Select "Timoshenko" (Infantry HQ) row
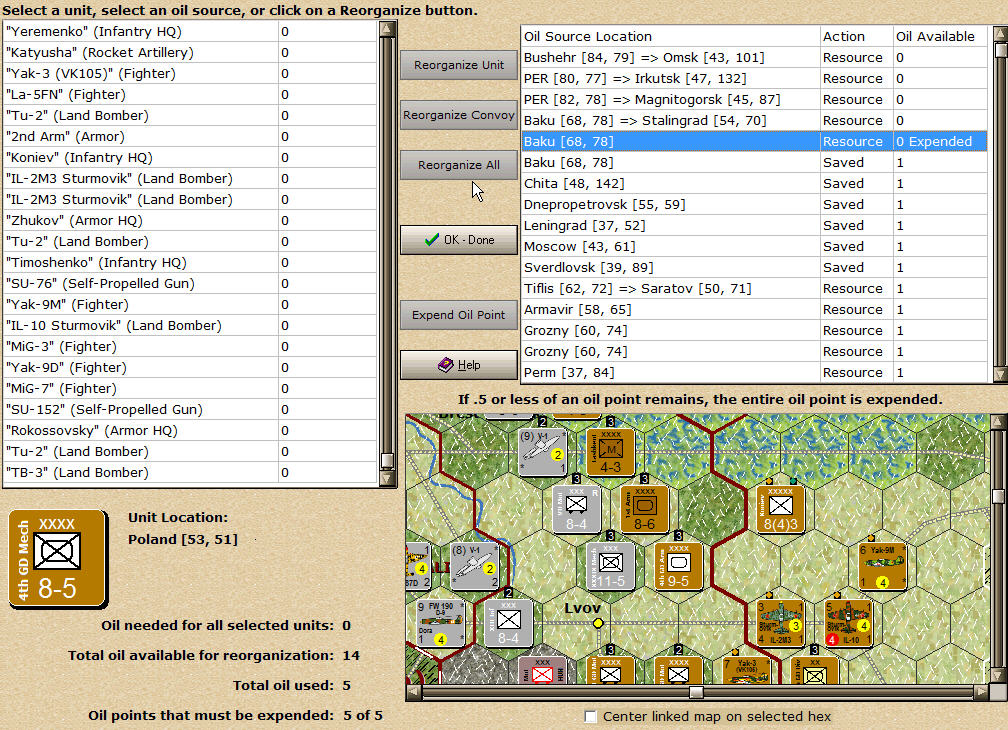1008x730 pixels. [190, 263]
